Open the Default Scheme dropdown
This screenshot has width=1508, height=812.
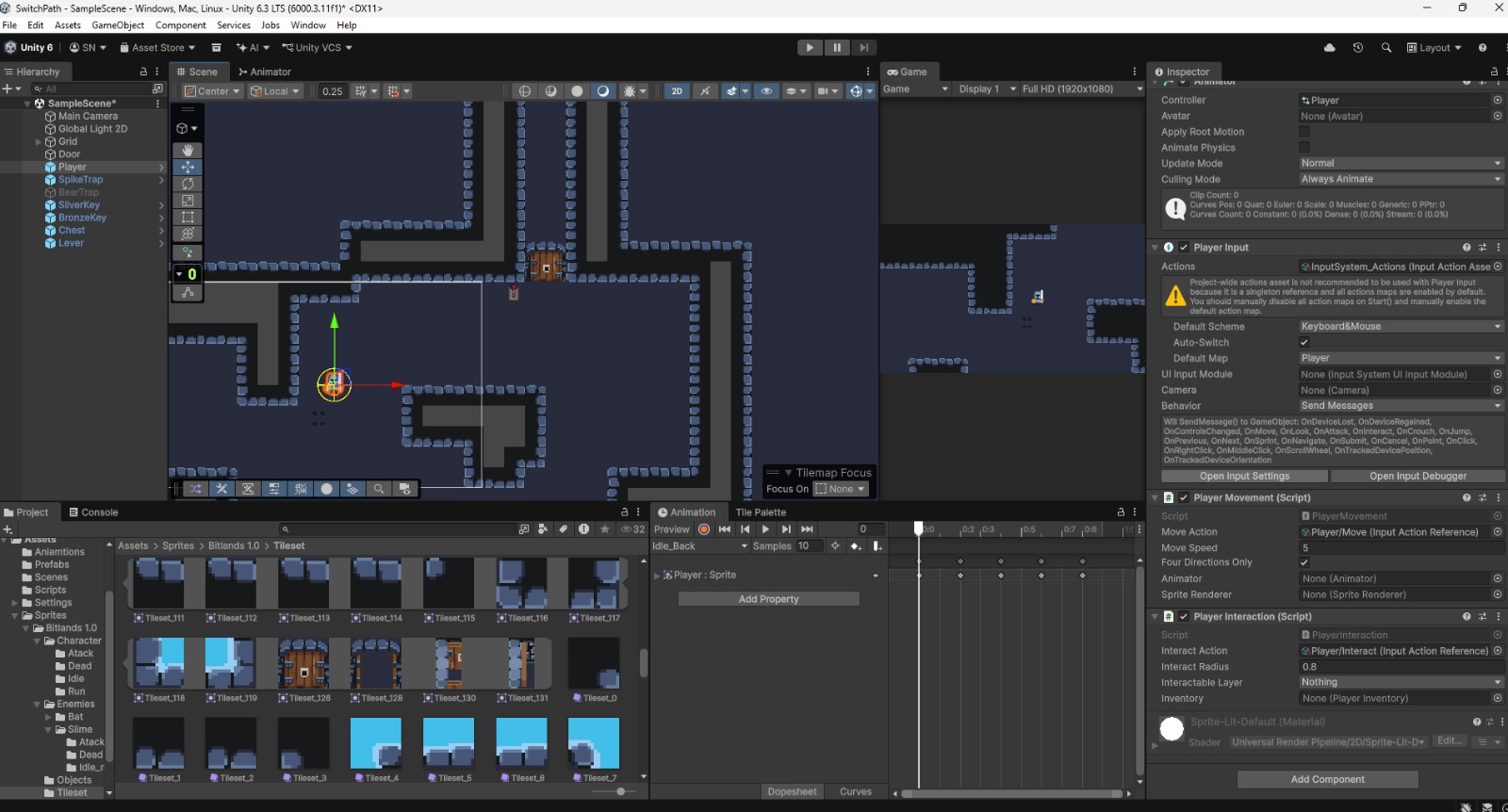coord(1401,327)
